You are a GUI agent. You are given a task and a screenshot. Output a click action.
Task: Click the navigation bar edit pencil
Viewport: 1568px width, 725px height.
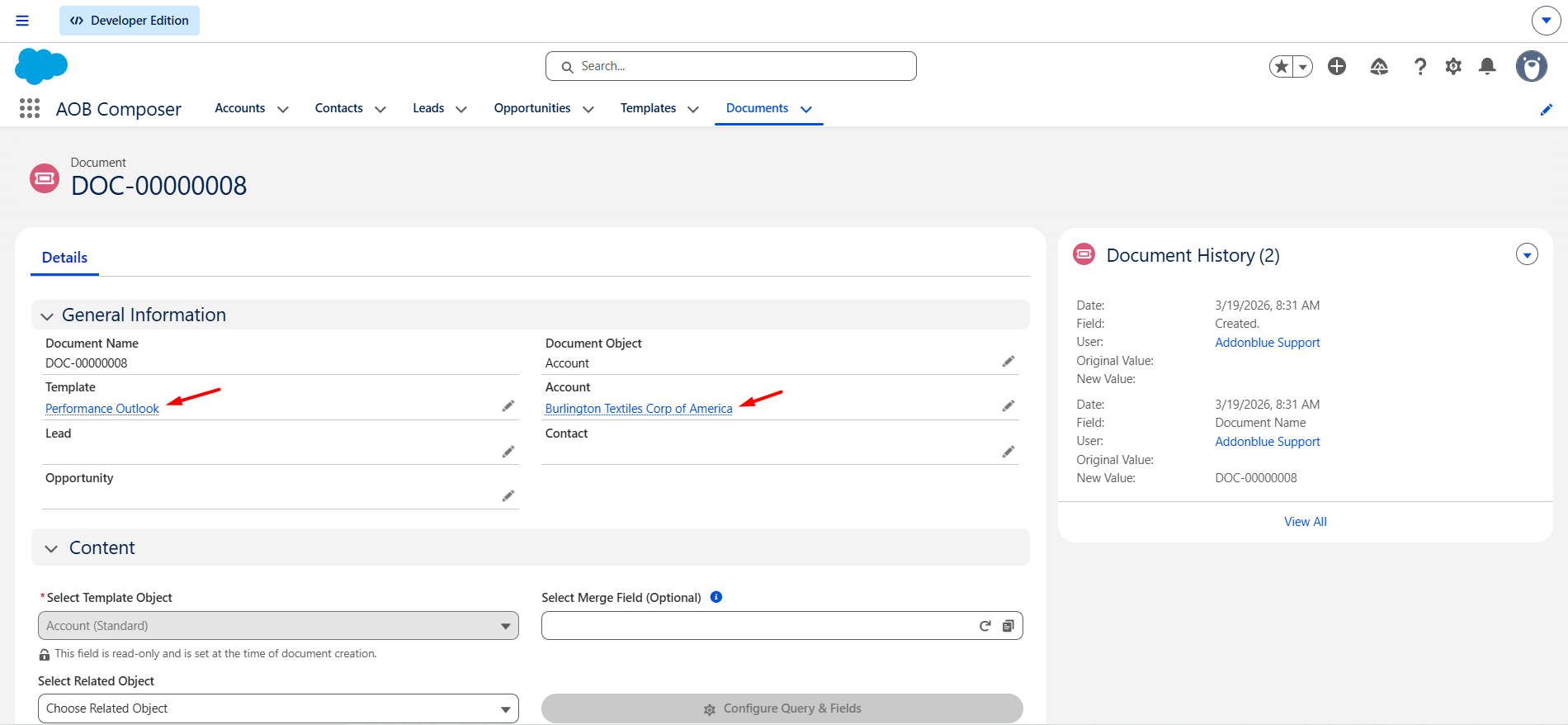[1547, 109]
